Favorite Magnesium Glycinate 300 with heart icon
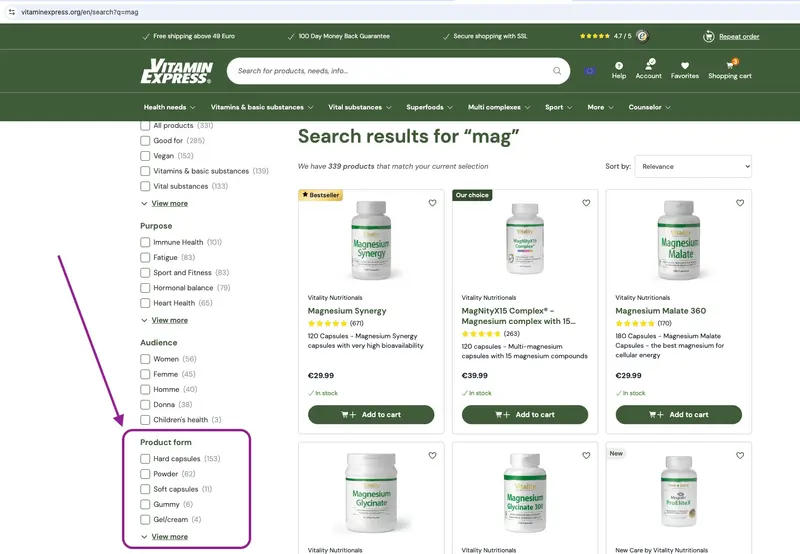Screen dimensions: 800x554 [x=586, y=456]
